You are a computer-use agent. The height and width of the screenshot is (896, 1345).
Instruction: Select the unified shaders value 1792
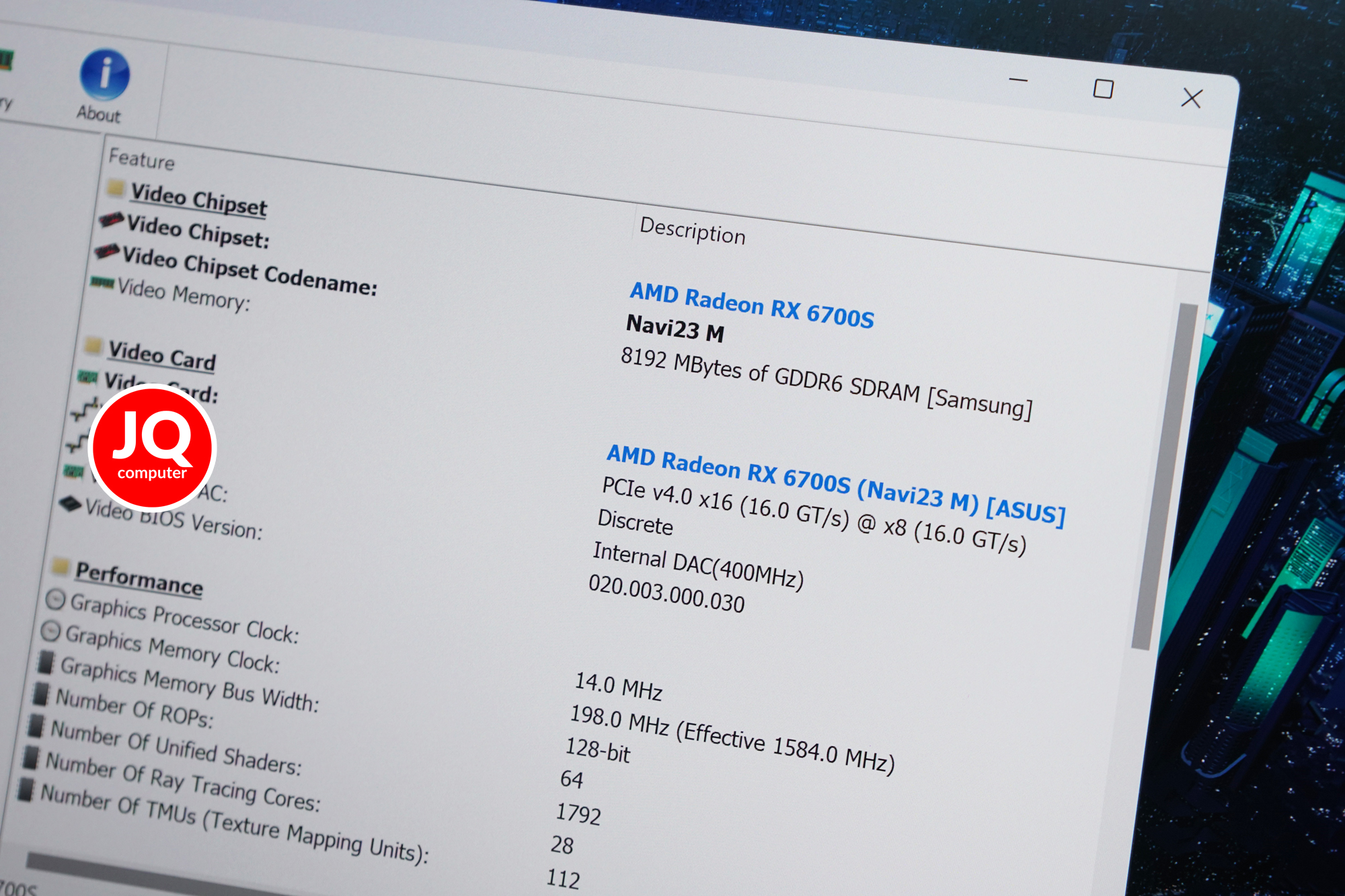[x=578, y=813]
